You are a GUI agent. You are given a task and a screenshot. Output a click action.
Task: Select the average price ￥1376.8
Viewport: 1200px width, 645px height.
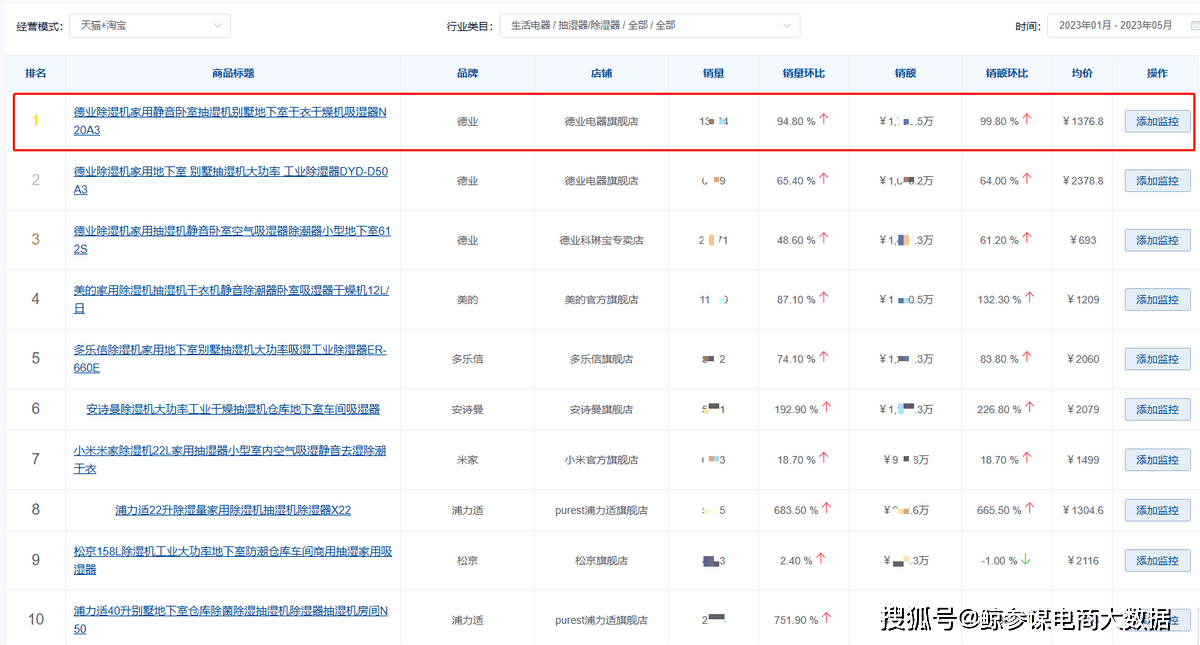pos(1084,122)
